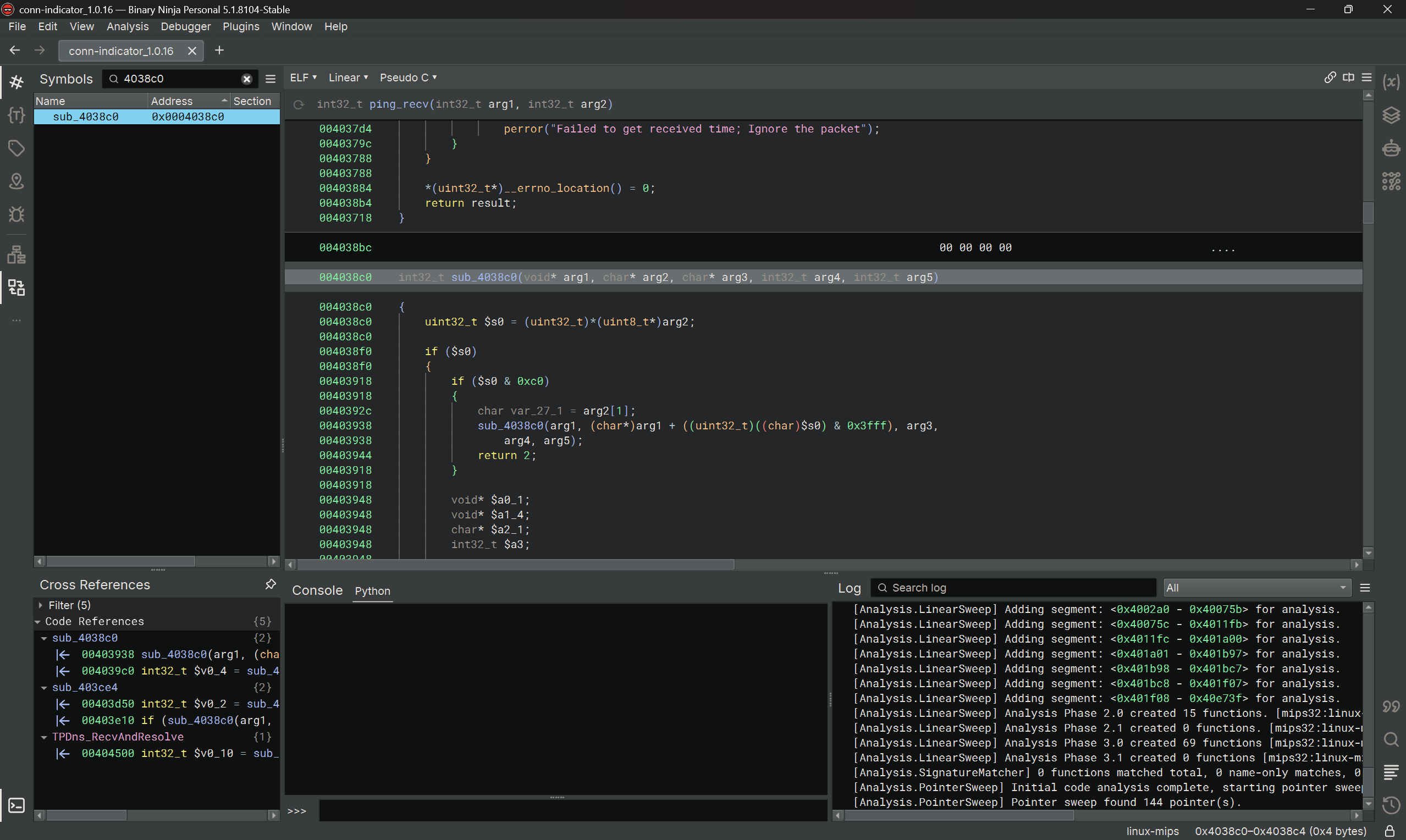Collapse the TPDns_RecvAndResolve reference group
1406x840 pixels.
[43, 737]
